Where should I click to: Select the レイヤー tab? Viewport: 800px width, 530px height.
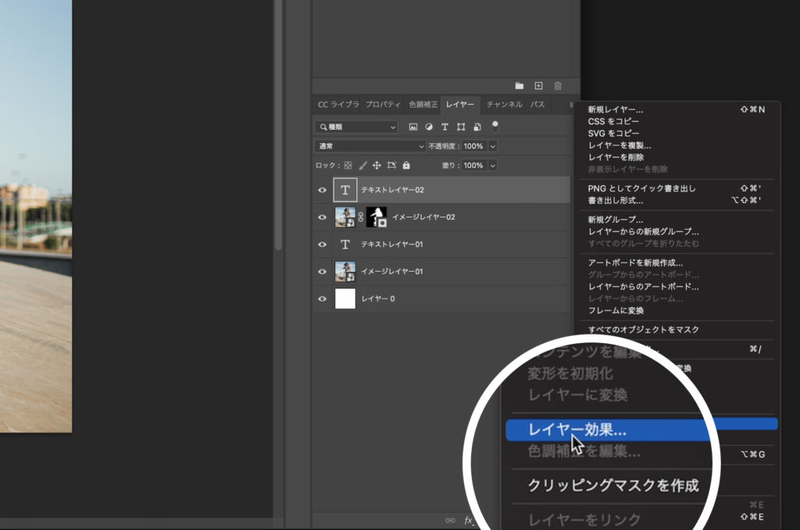click(x=460, y=105)
